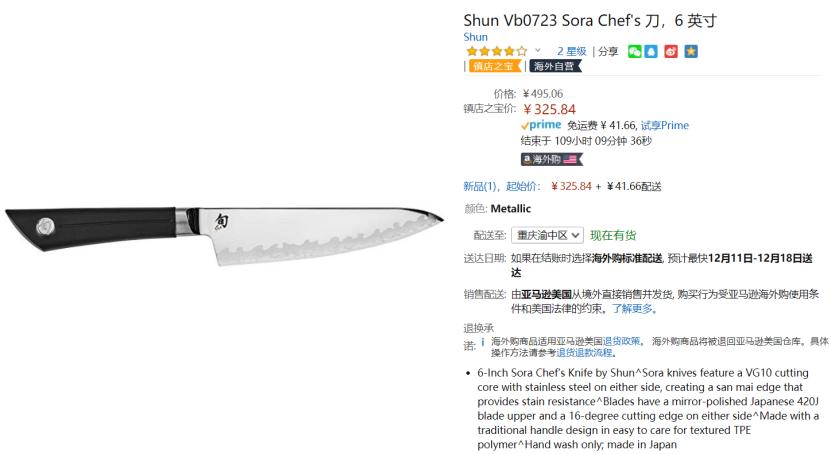Share using the blue QQ icon
The image size is (831, 454).
click(x=651, y=51)
